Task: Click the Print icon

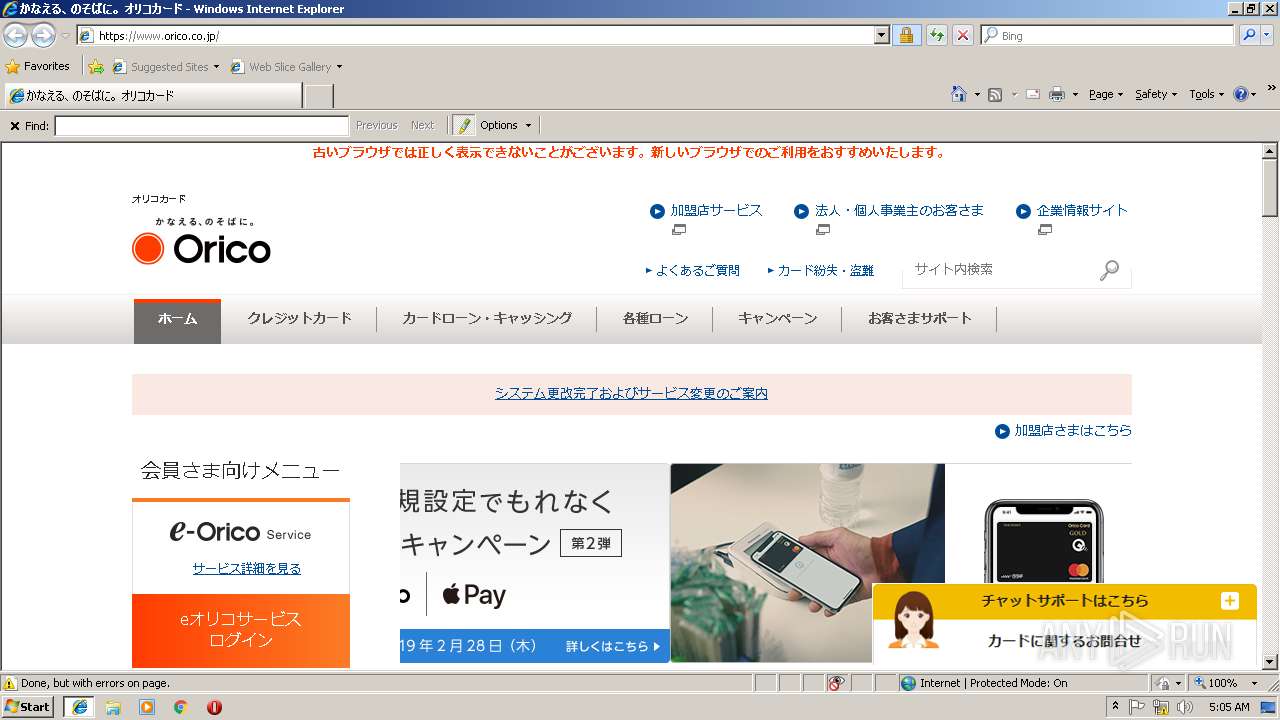Action: [x=1056, y=94]
